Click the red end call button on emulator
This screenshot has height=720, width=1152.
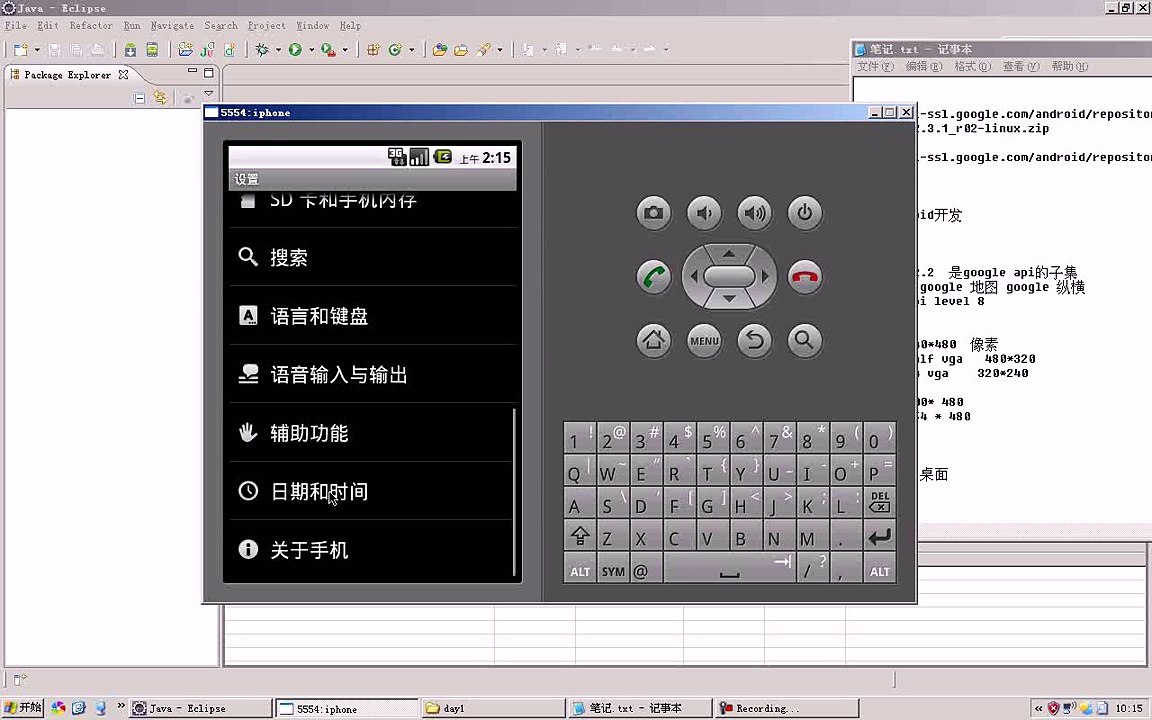pos(804,277)
